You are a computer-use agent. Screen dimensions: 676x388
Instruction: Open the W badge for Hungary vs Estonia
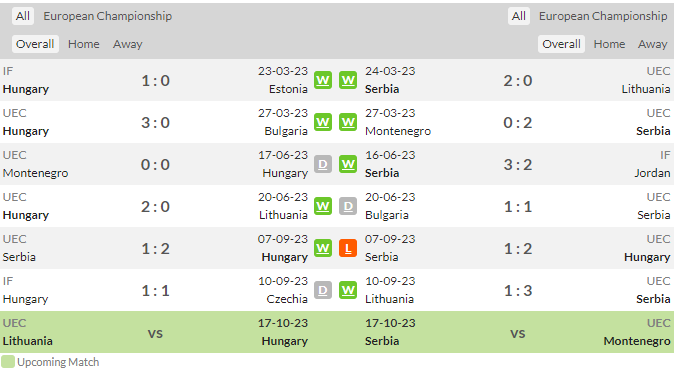pos(323,80)
